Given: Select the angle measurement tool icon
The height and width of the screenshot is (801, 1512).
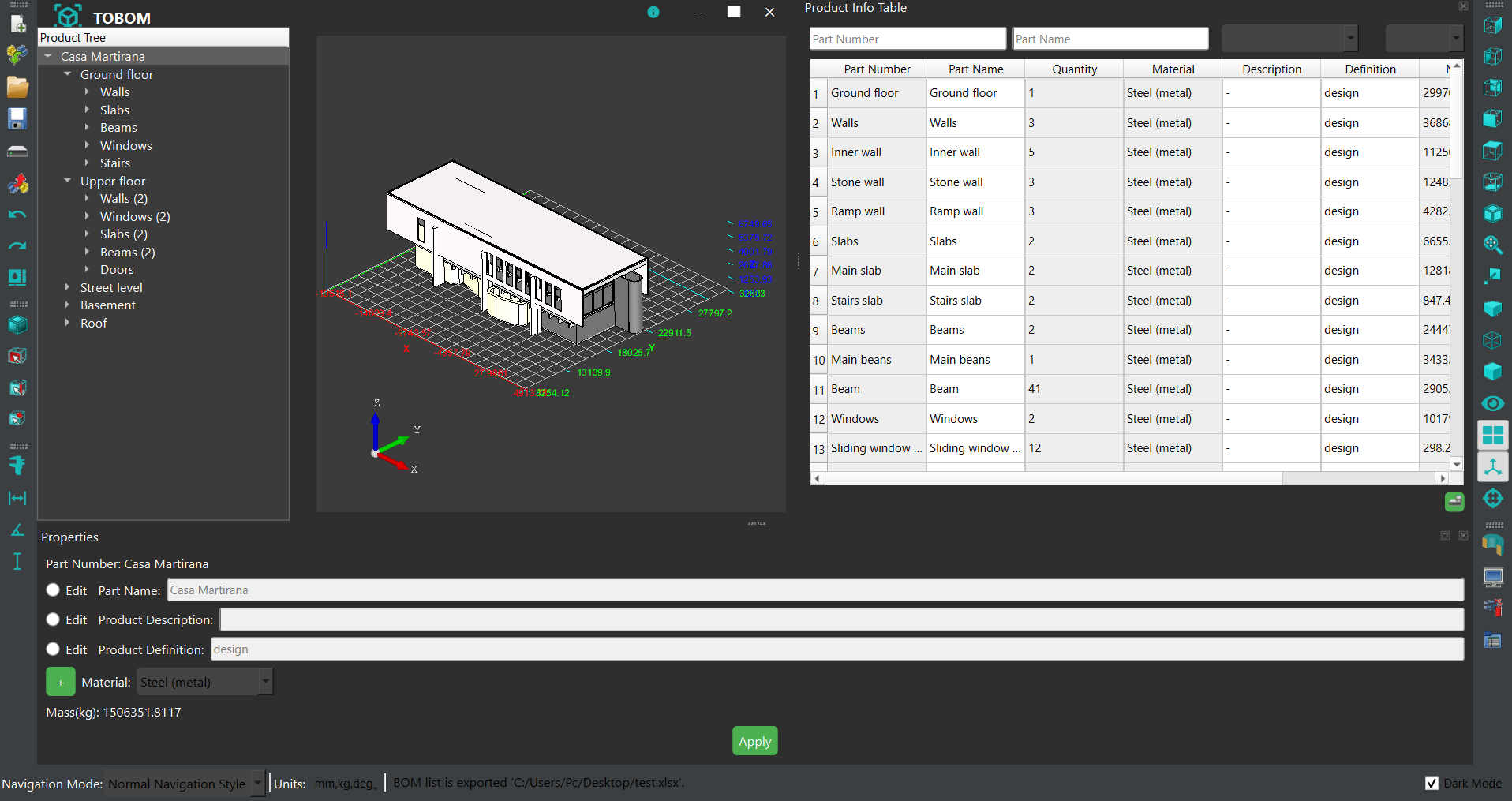Looking at the screenshot, I should (x=17, y=530).
